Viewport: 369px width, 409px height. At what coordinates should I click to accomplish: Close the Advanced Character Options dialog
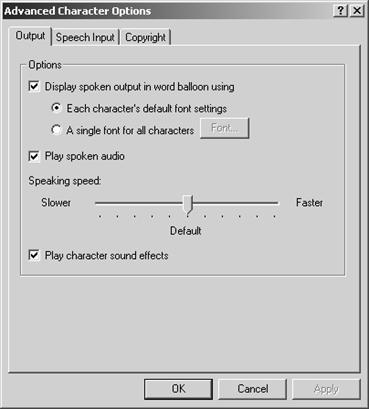[357, 11]
